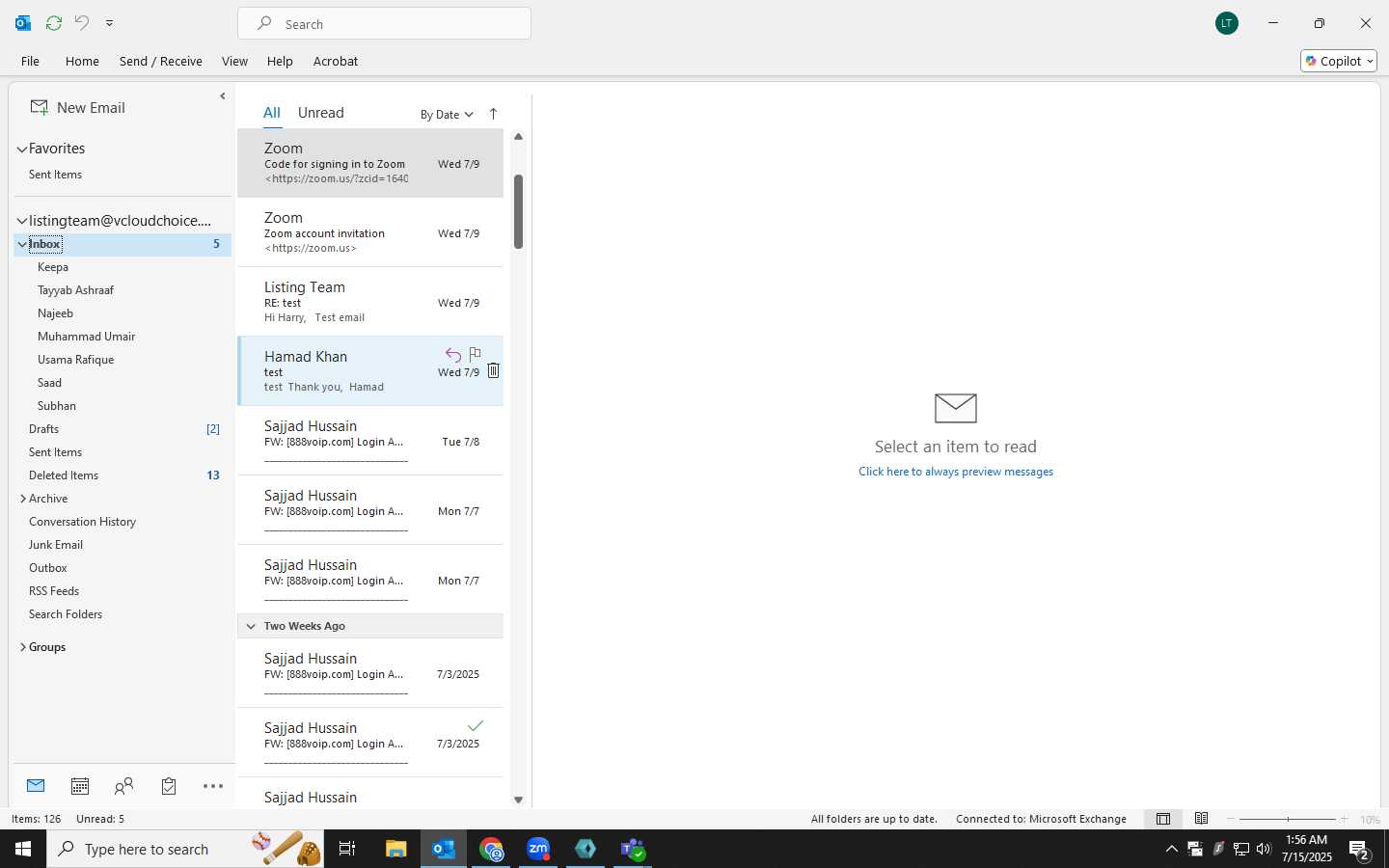
Task: Open Task View in taskbar
Action: pyautogui.click(x=347, y=849)
